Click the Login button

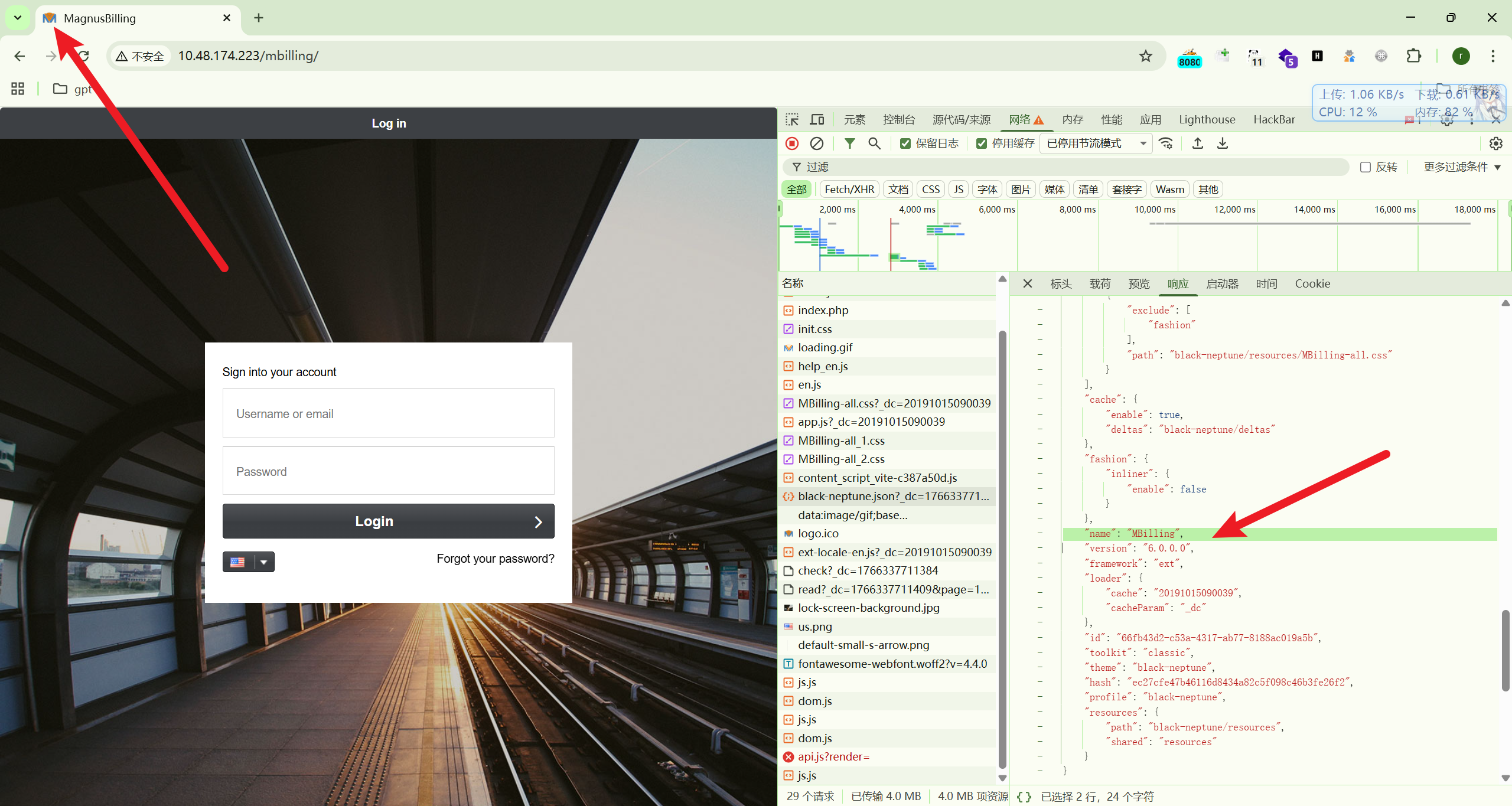click(x=388, y=521)
